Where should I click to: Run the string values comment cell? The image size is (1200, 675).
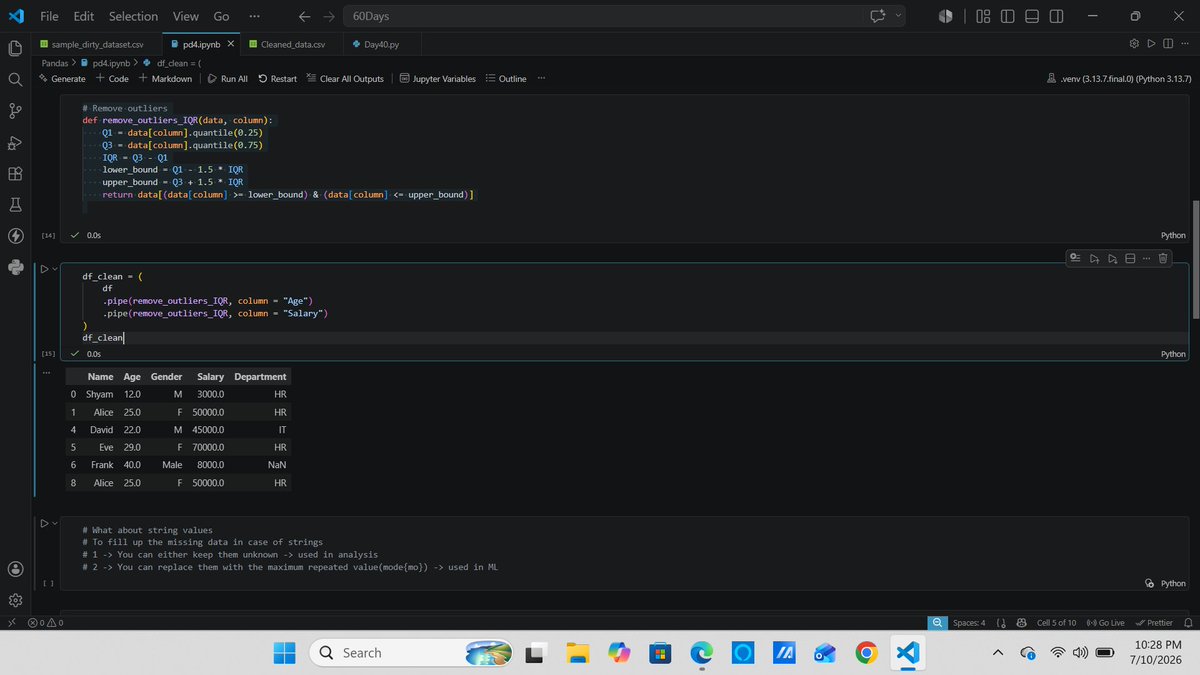pos(44,523)
